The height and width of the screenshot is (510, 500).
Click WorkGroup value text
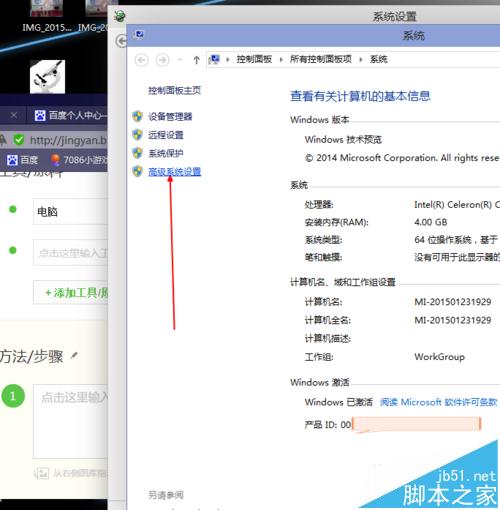439,357
